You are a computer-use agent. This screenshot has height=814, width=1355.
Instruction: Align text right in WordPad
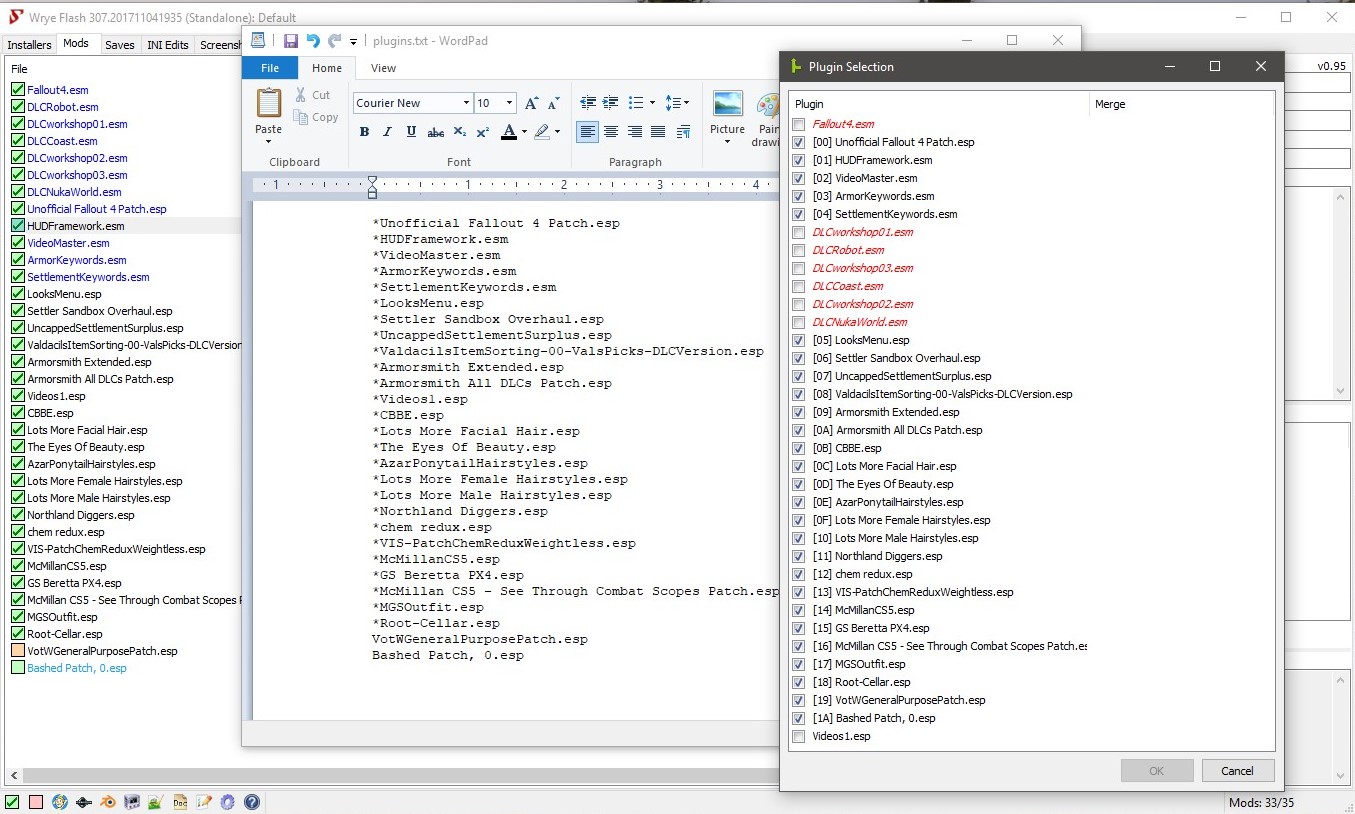634,132
